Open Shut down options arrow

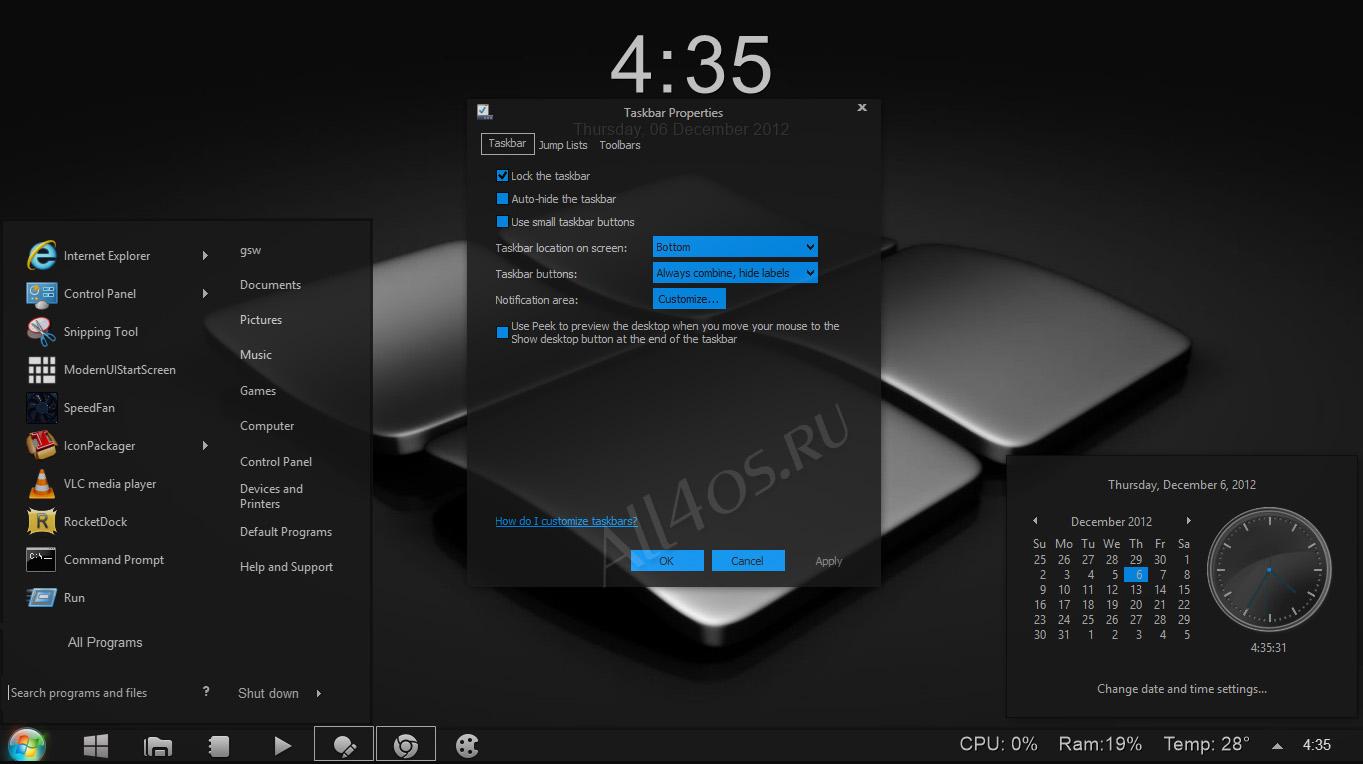coord(319,693)
